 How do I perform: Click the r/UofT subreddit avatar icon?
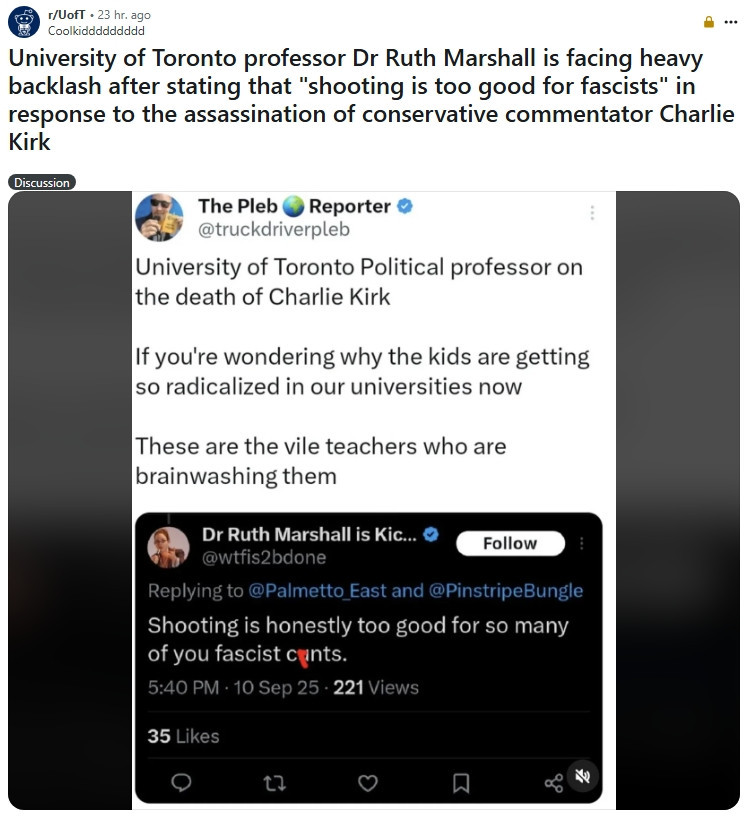pos(23,22)
